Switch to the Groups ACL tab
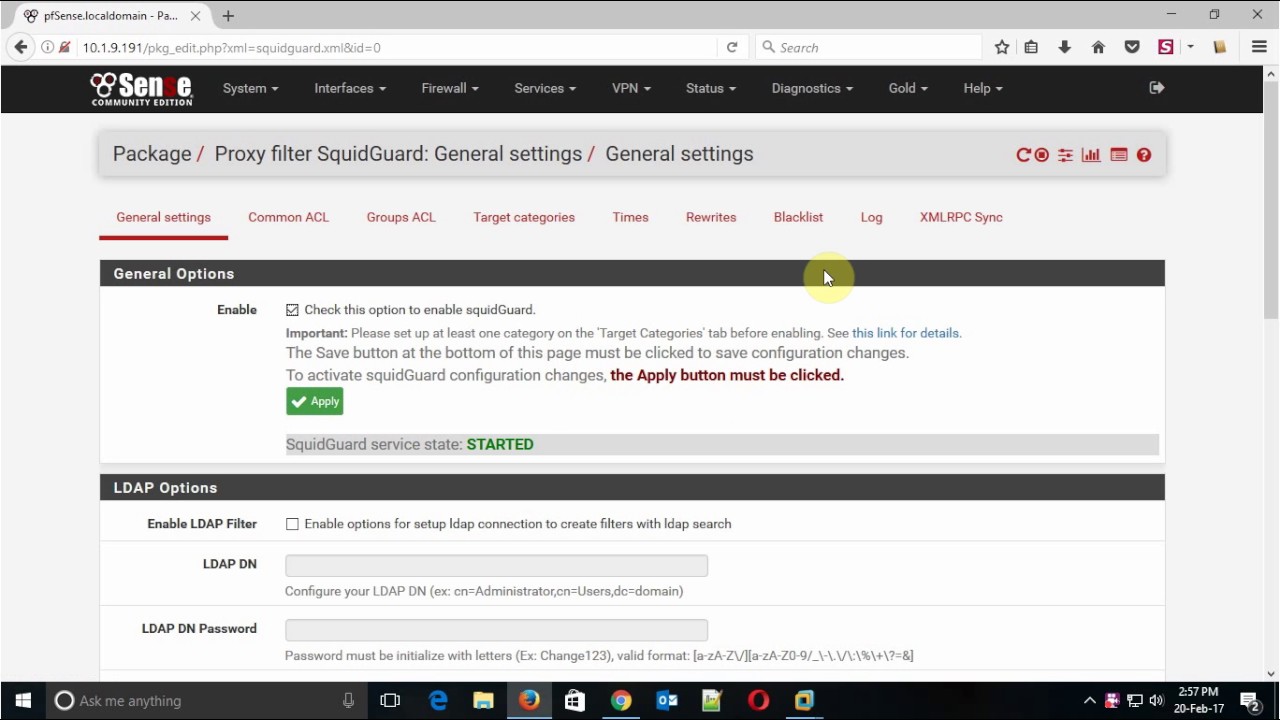Screen dimensions: 1280x720 401,217
